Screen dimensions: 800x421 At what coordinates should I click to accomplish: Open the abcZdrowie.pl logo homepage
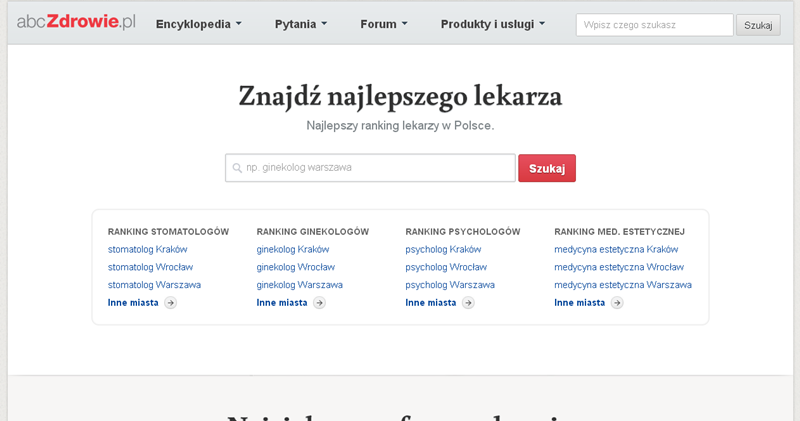[x=76, y=22]
